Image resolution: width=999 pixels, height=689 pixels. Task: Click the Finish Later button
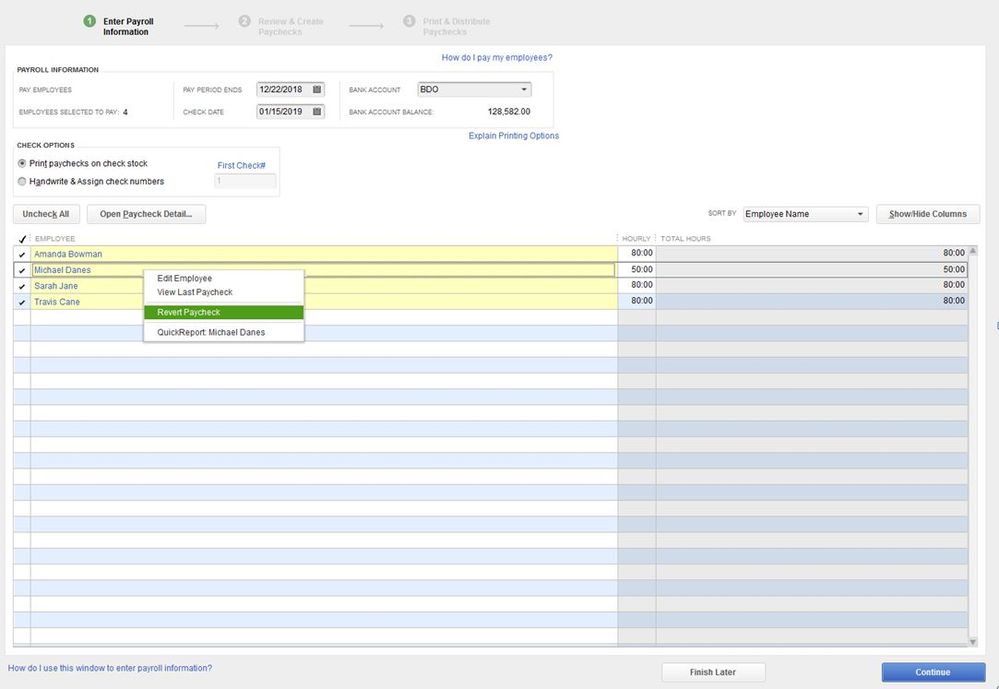pos(713,672)
